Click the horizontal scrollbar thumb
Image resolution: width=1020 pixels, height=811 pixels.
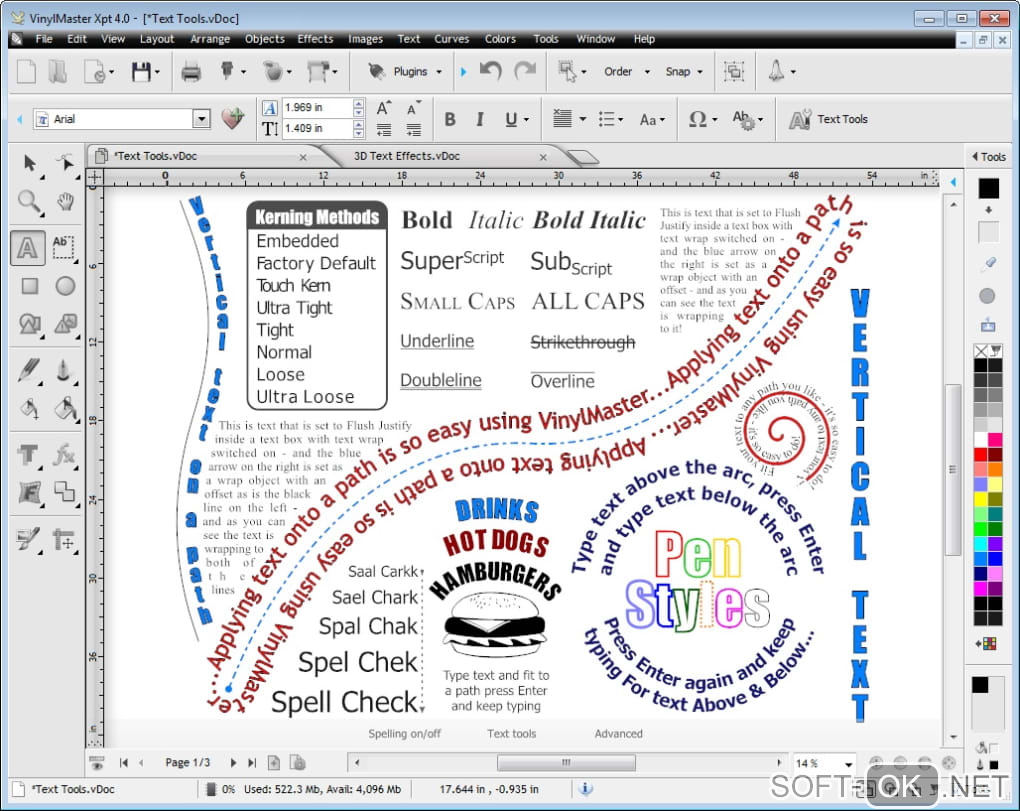coord(566,762)
